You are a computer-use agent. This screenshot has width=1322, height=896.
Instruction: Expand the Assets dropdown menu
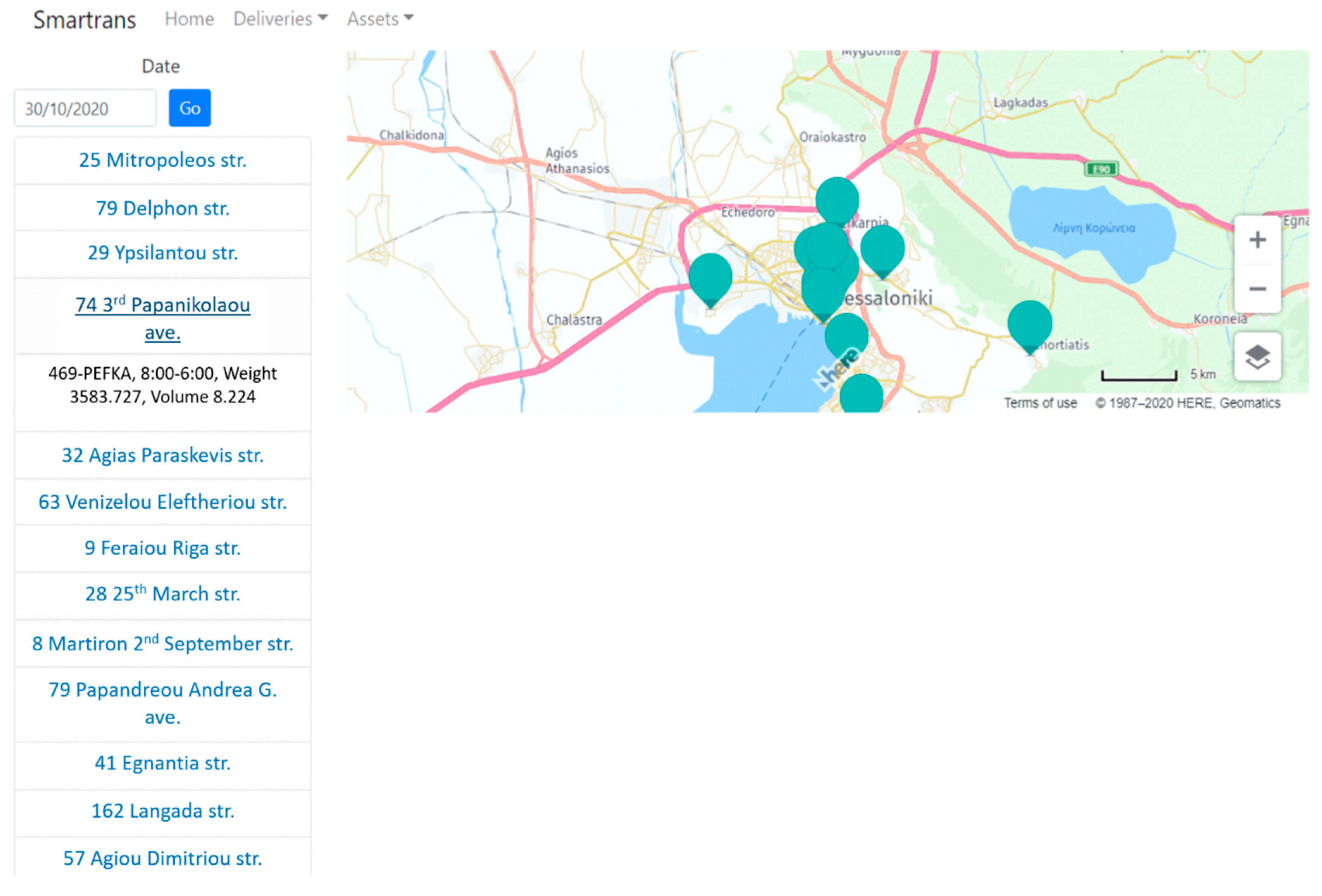click(x=380, y=19)
